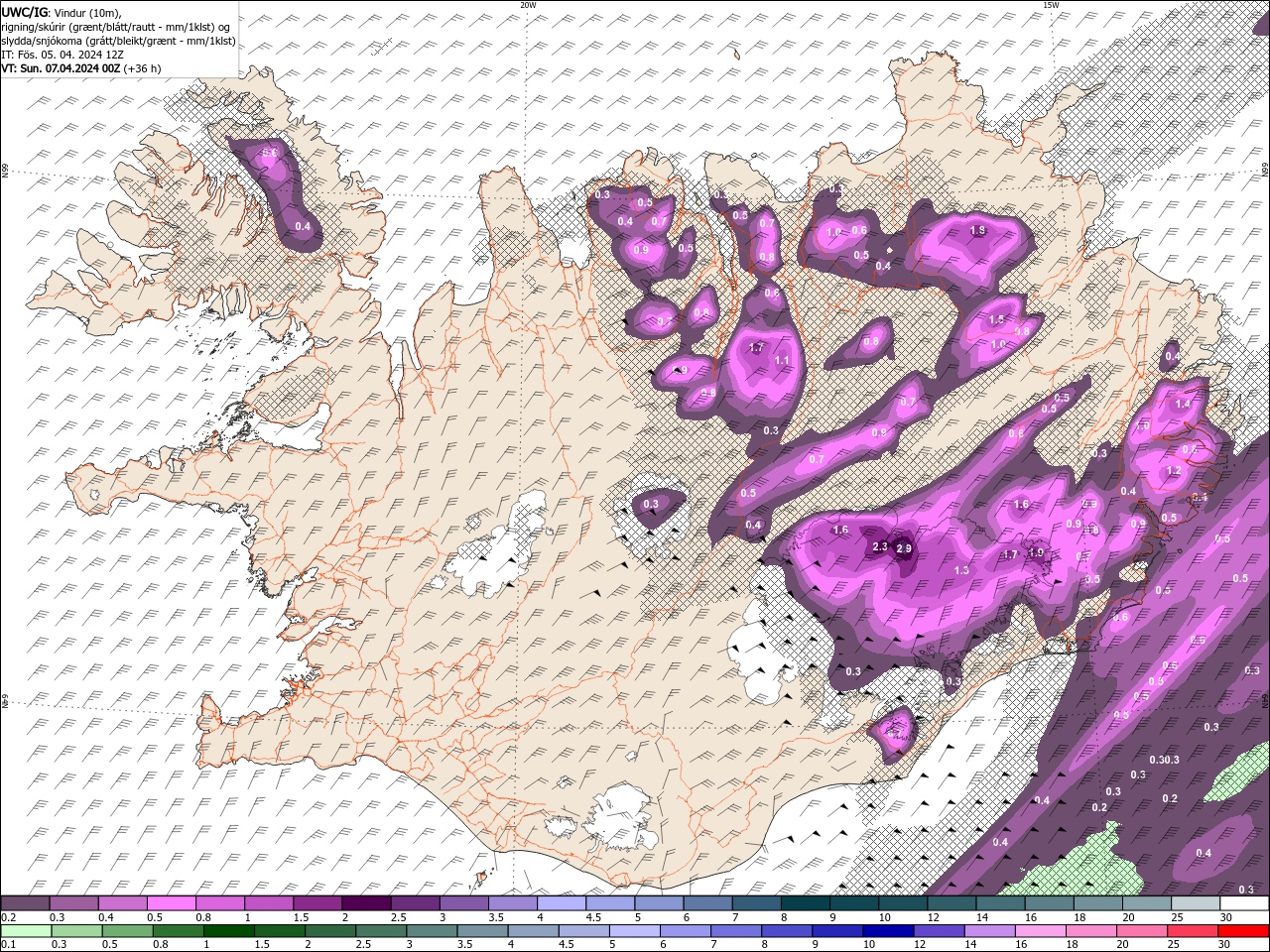Select the 7 blue swatch in lower legend row

point(736,931)
